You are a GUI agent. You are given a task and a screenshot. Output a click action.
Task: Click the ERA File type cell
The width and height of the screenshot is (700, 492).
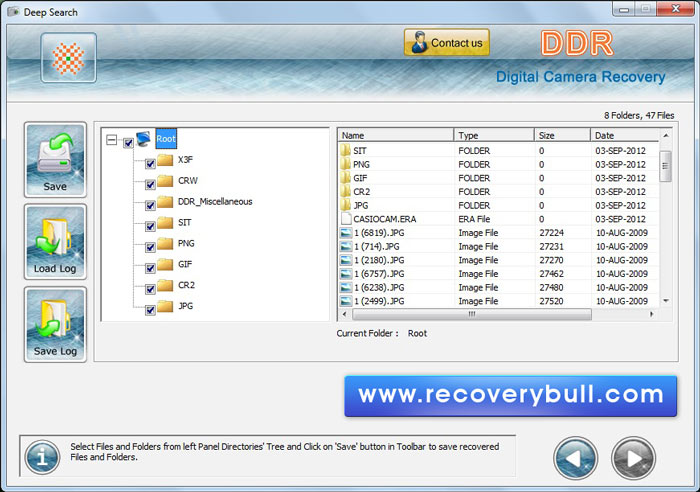[474, 219]
